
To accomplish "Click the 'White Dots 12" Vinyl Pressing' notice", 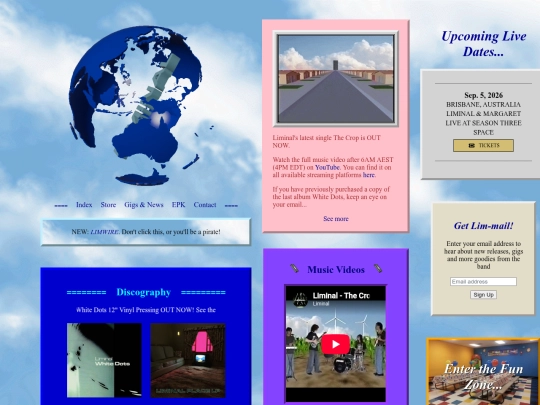I will point(146,310).
